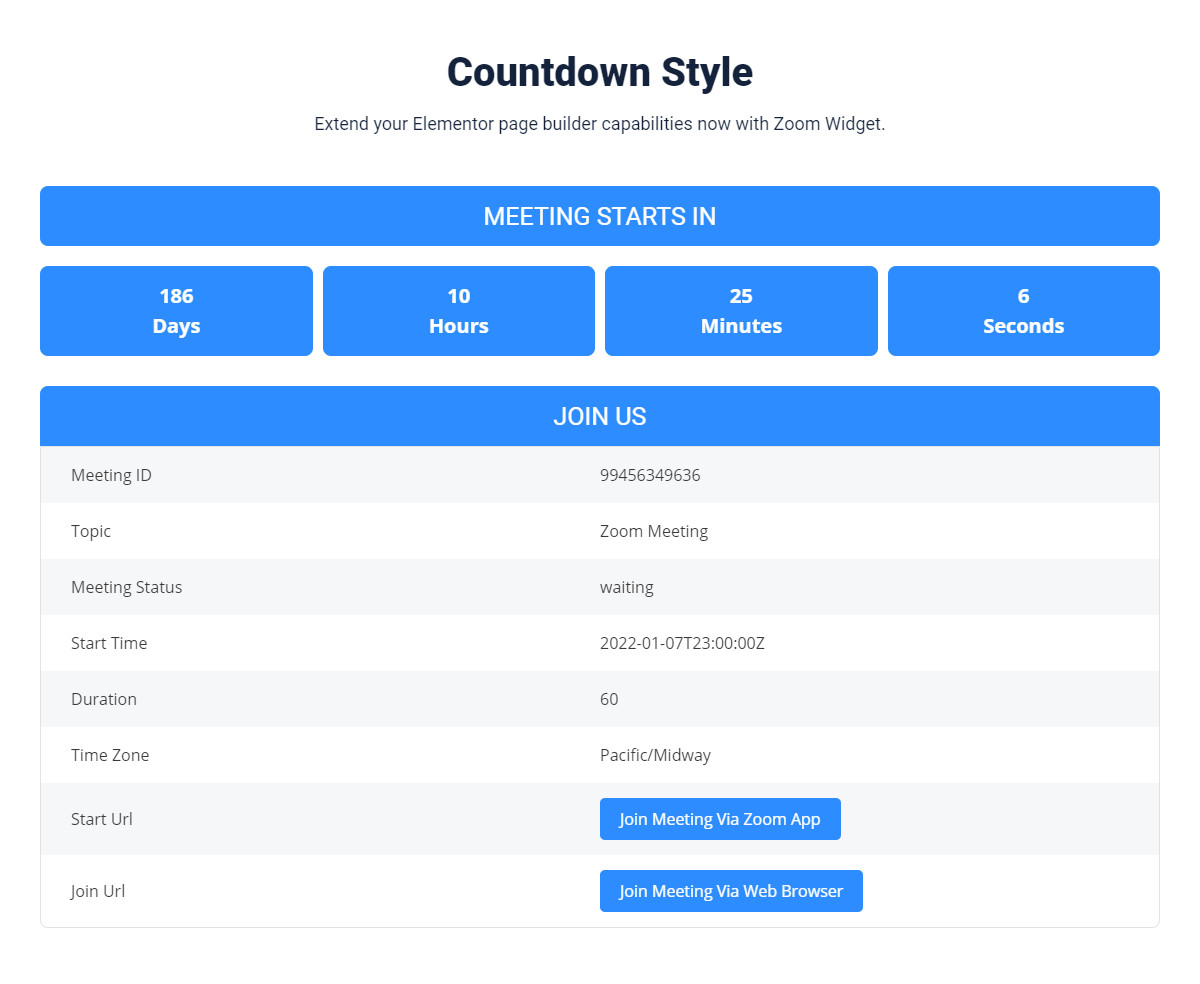
Task: Click the 10 Hours countdown box
Action: click(459, 311)
